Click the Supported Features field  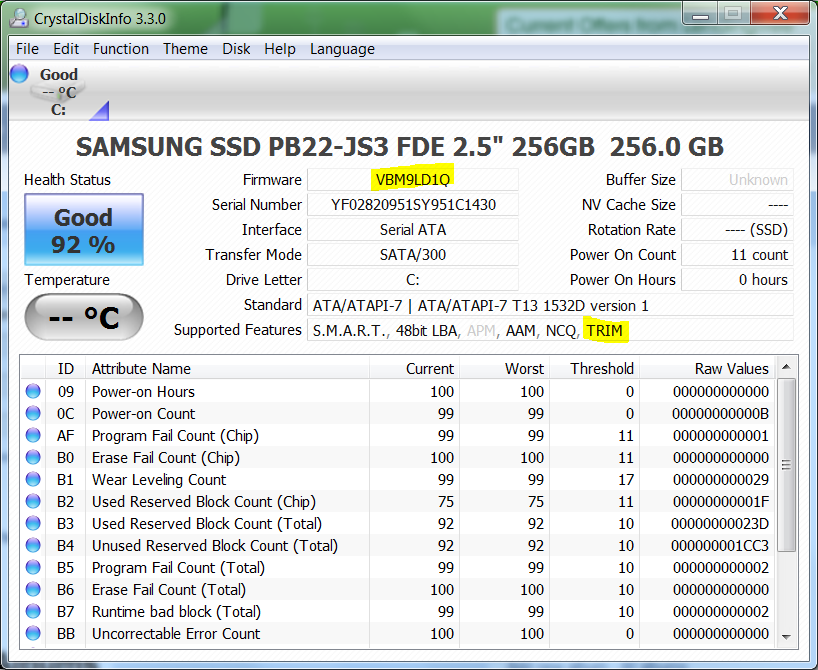coord(550,330)
